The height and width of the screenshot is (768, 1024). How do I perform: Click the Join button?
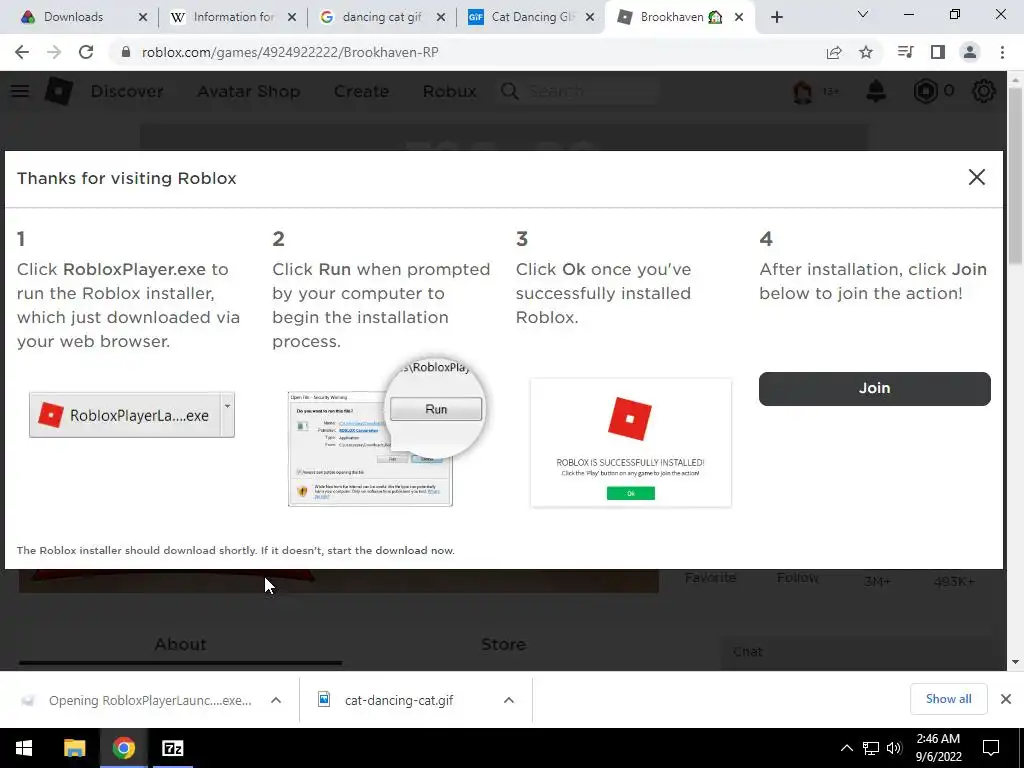tap(874, 389)
